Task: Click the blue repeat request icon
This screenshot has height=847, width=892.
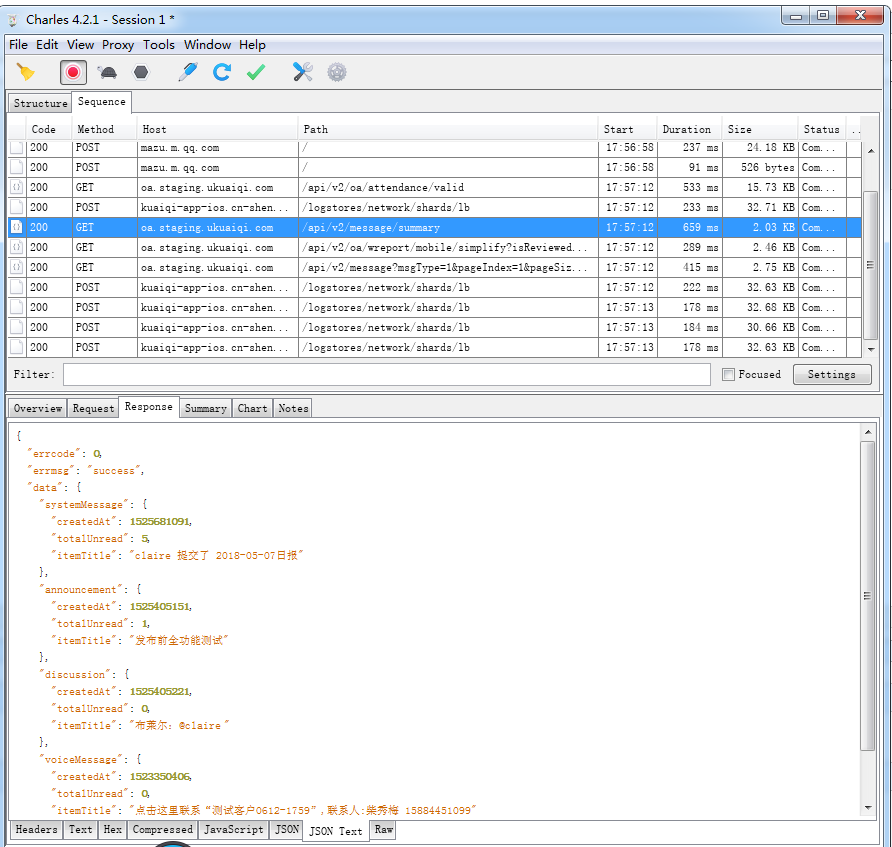Action: point(222,72)
